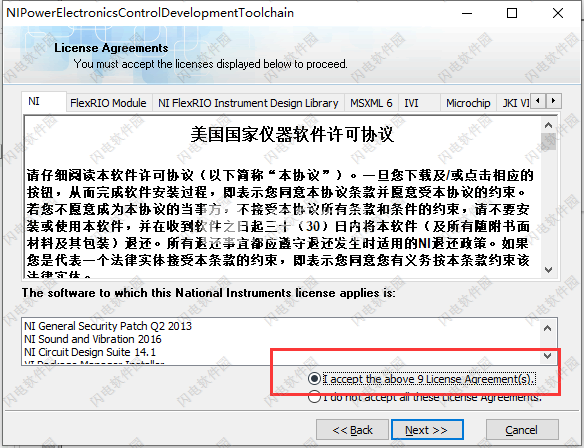Open the FlexRIO Module tab

pyautogui.click(x=108, y=103)
